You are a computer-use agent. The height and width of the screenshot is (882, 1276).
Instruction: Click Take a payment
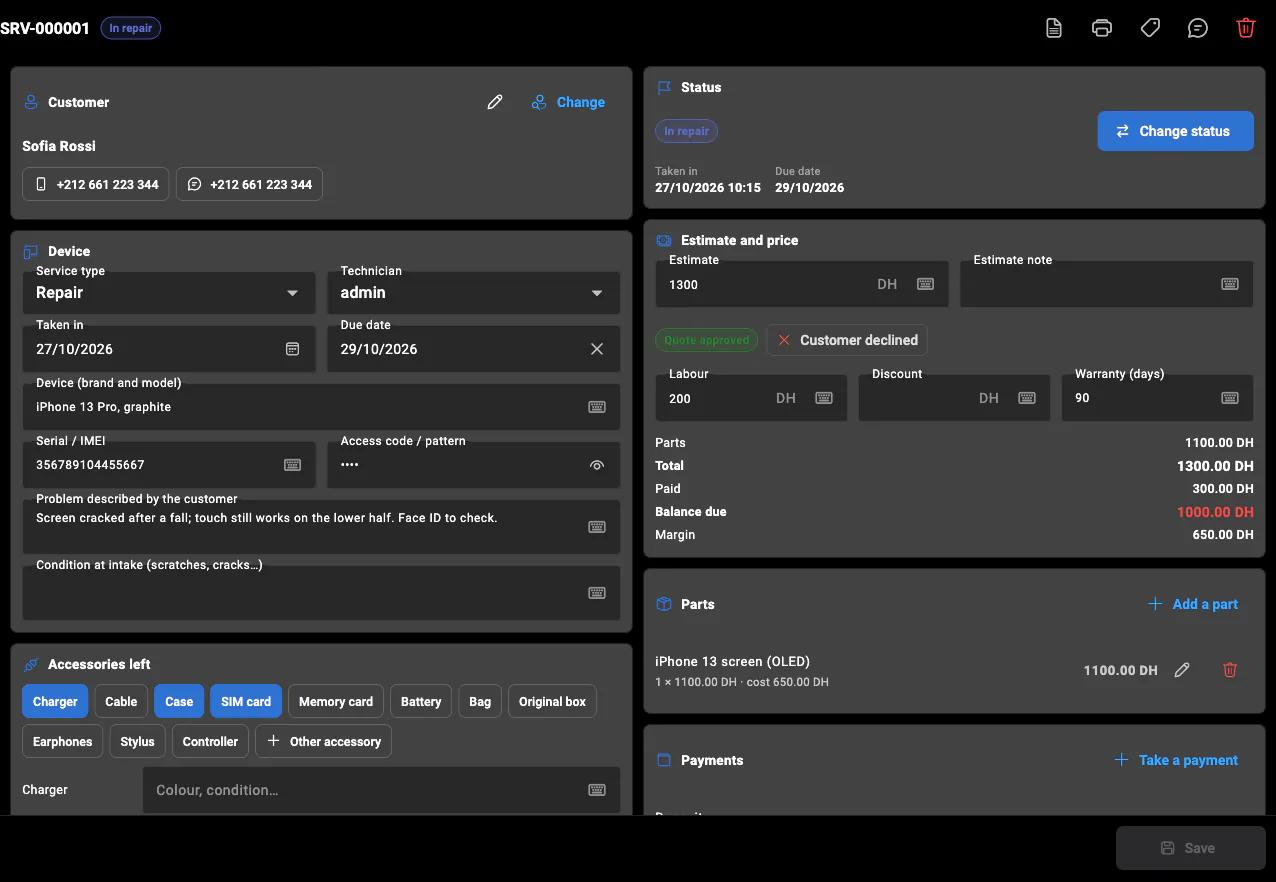[1176, 760]
